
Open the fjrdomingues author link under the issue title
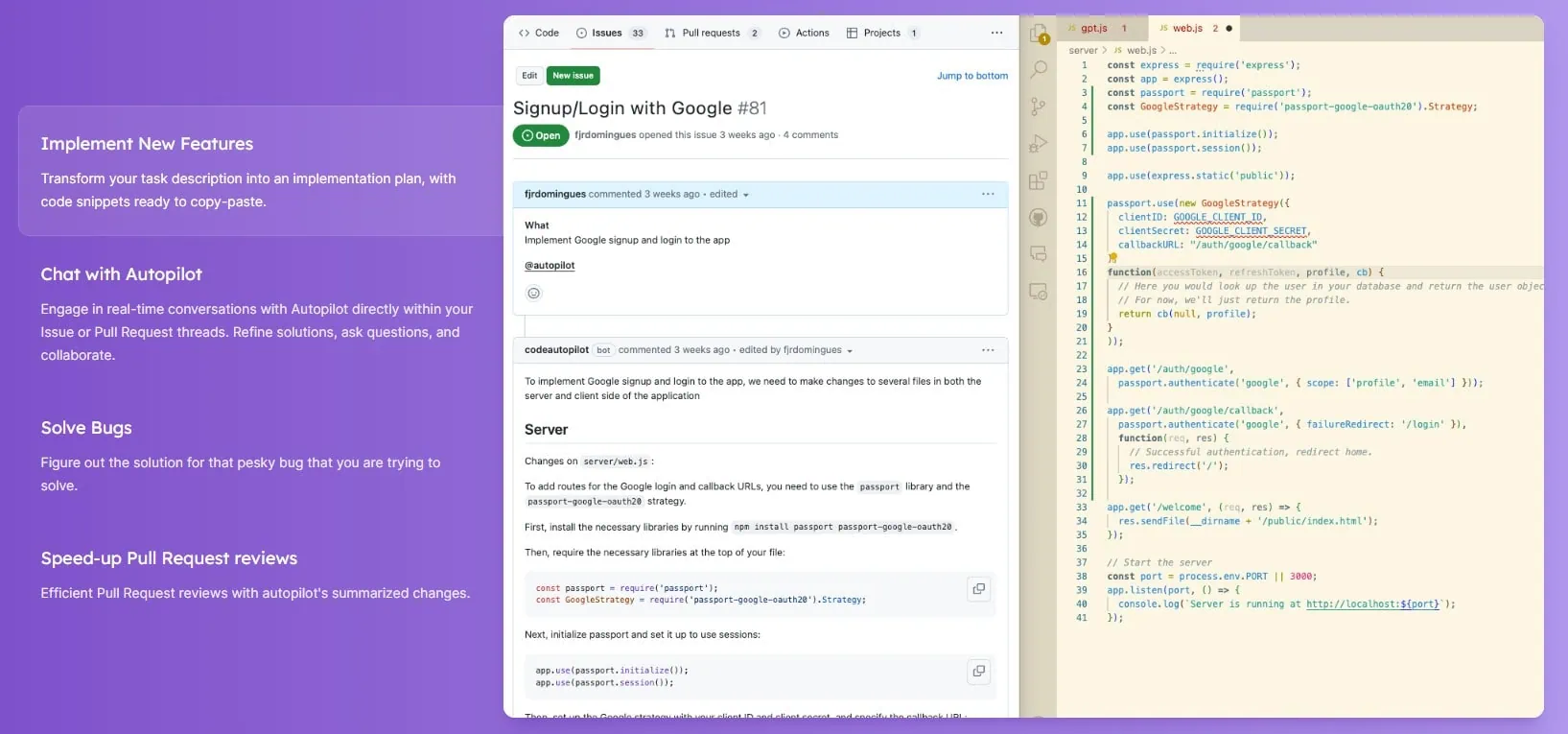(x=605, y=135)
